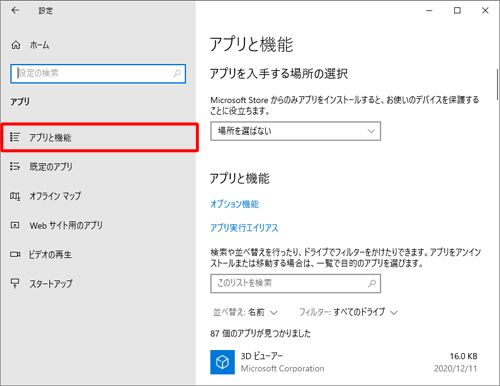
Task: Close the 設定 window
Action: click(x=485, y=11)
